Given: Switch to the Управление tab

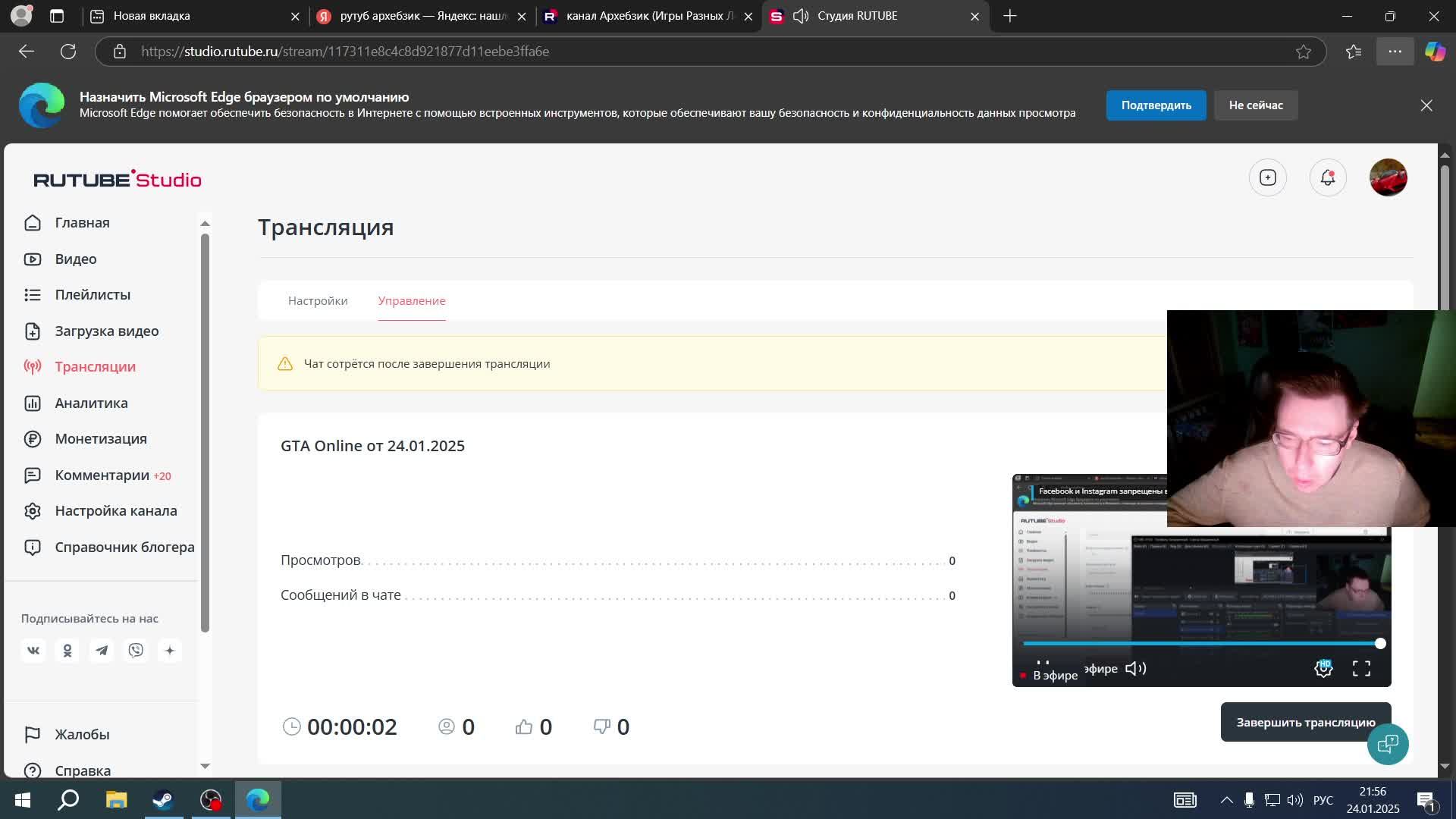Looking at the screenshot, I should [x=412, y=301].
